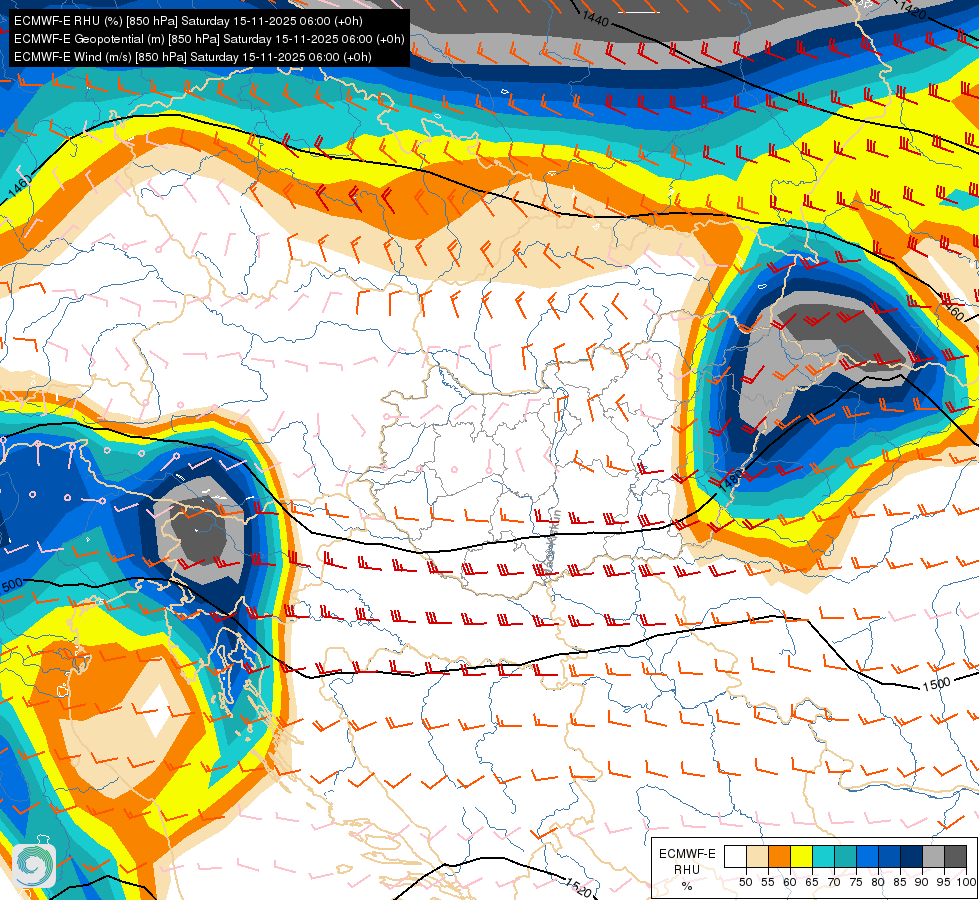The width and height of the screenshot is (979, 900).
Task: Click the dark grey legend swatch for 95-100%
Action: coord(955,856)
